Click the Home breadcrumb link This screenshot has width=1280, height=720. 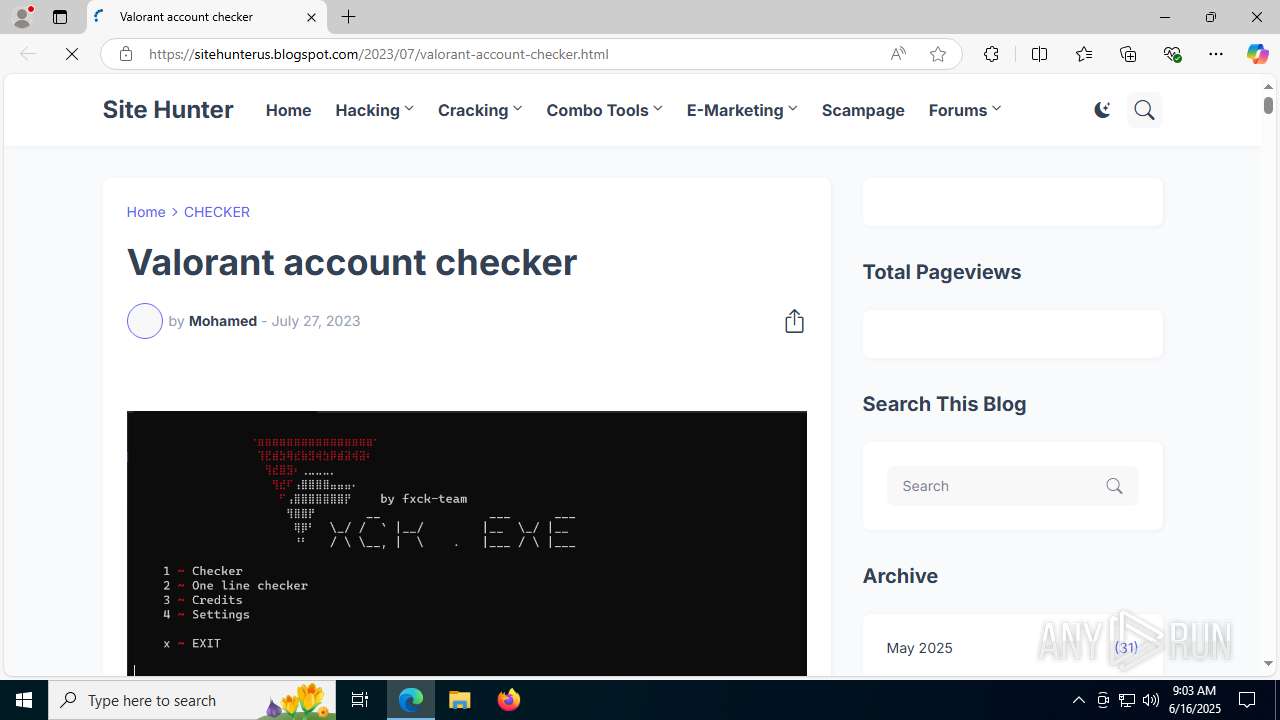click(146, 212)
